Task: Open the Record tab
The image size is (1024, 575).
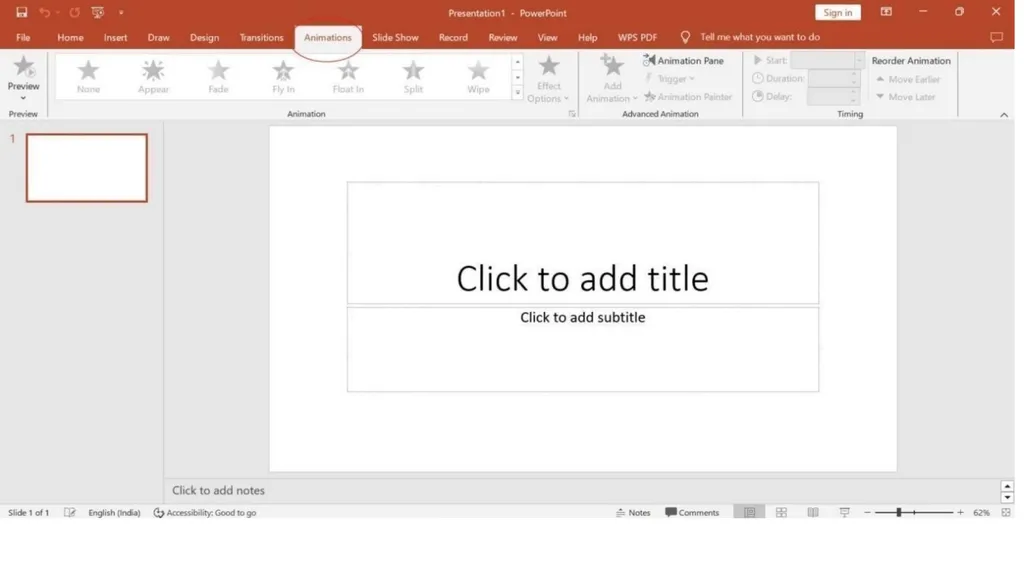Action: (453, 37)
